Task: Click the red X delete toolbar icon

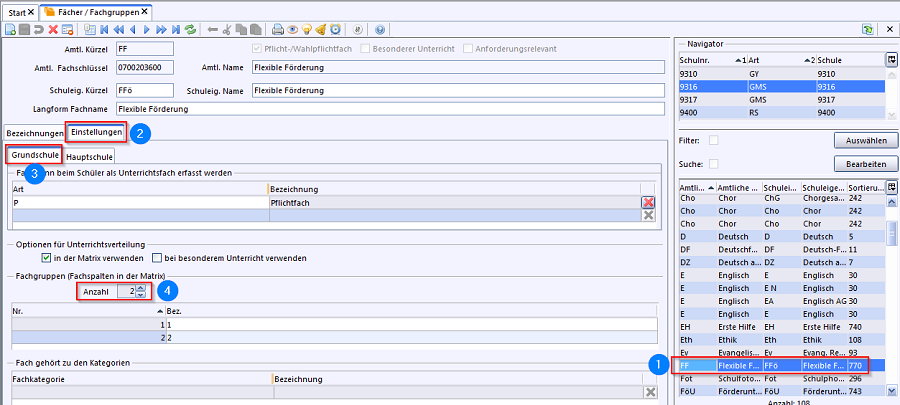Action: [53, 29]
